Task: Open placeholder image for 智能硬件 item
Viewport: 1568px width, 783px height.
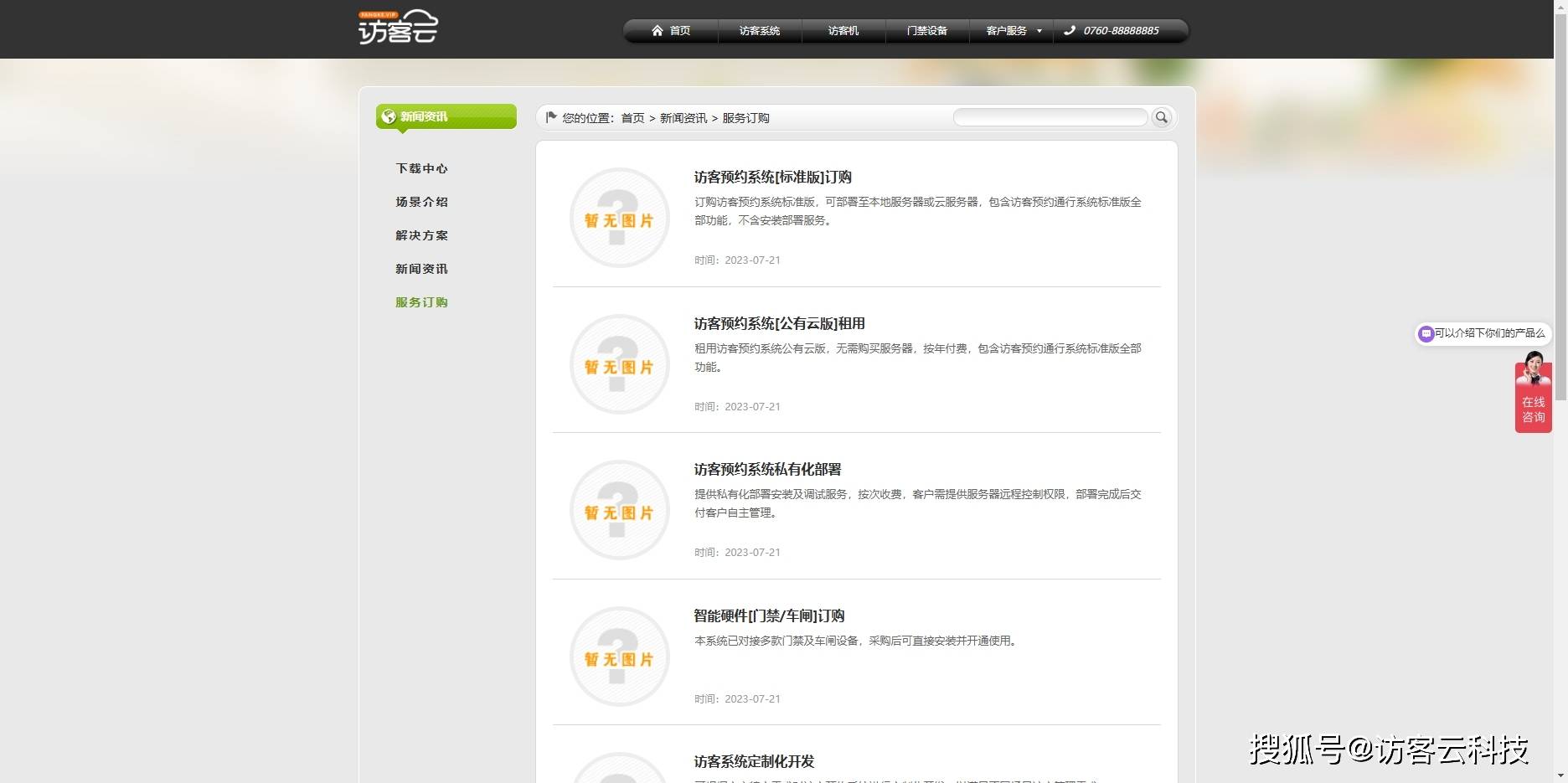Action: (619, 657)
